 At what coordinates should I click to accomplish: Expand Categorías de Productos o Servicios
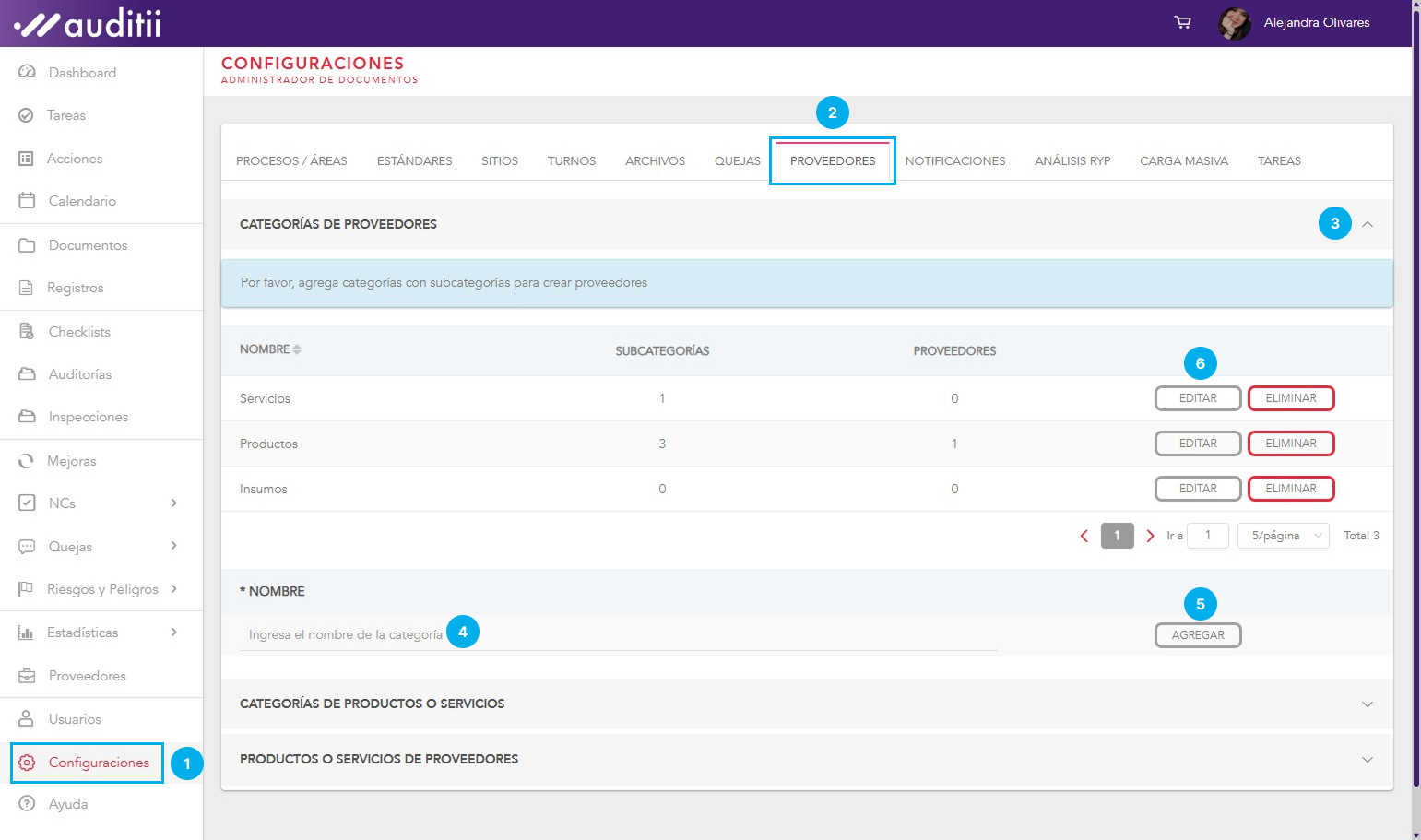1368,704
